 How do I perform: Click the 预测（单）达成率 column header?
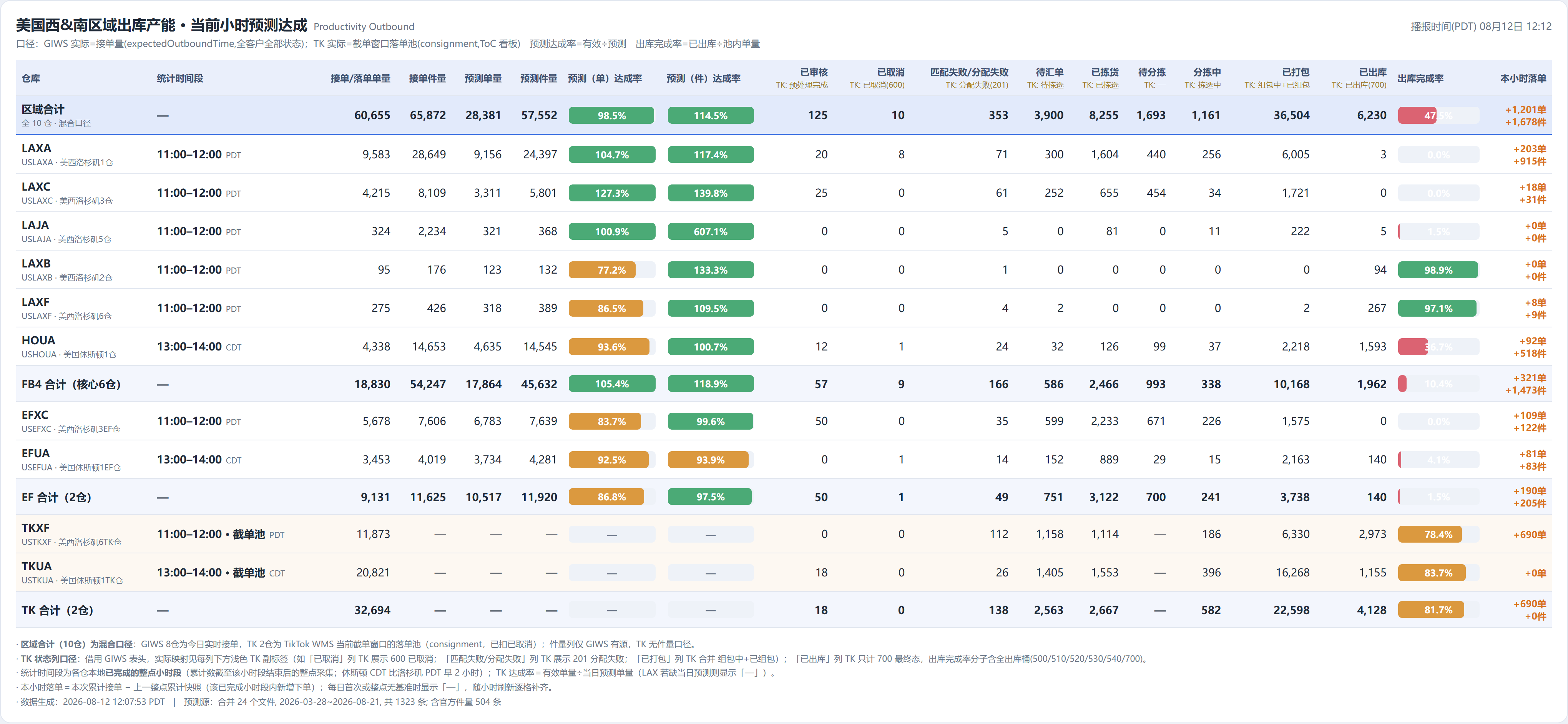point(605,78)
